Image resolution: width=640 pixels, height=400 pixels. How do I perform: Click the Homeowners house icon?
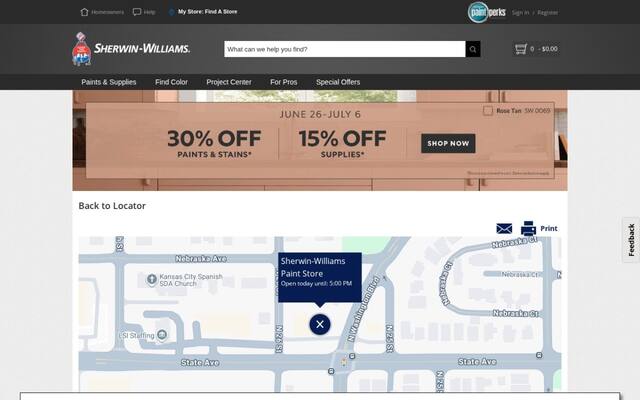84,12
